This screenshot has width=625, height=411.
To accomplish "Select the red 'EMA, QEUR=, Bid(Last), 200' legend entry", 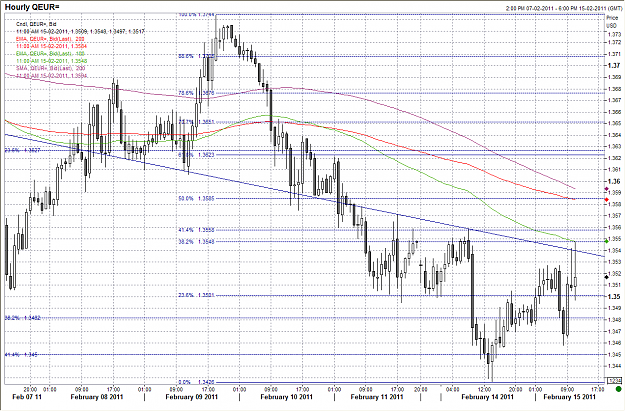I will [x=50, y=39].
